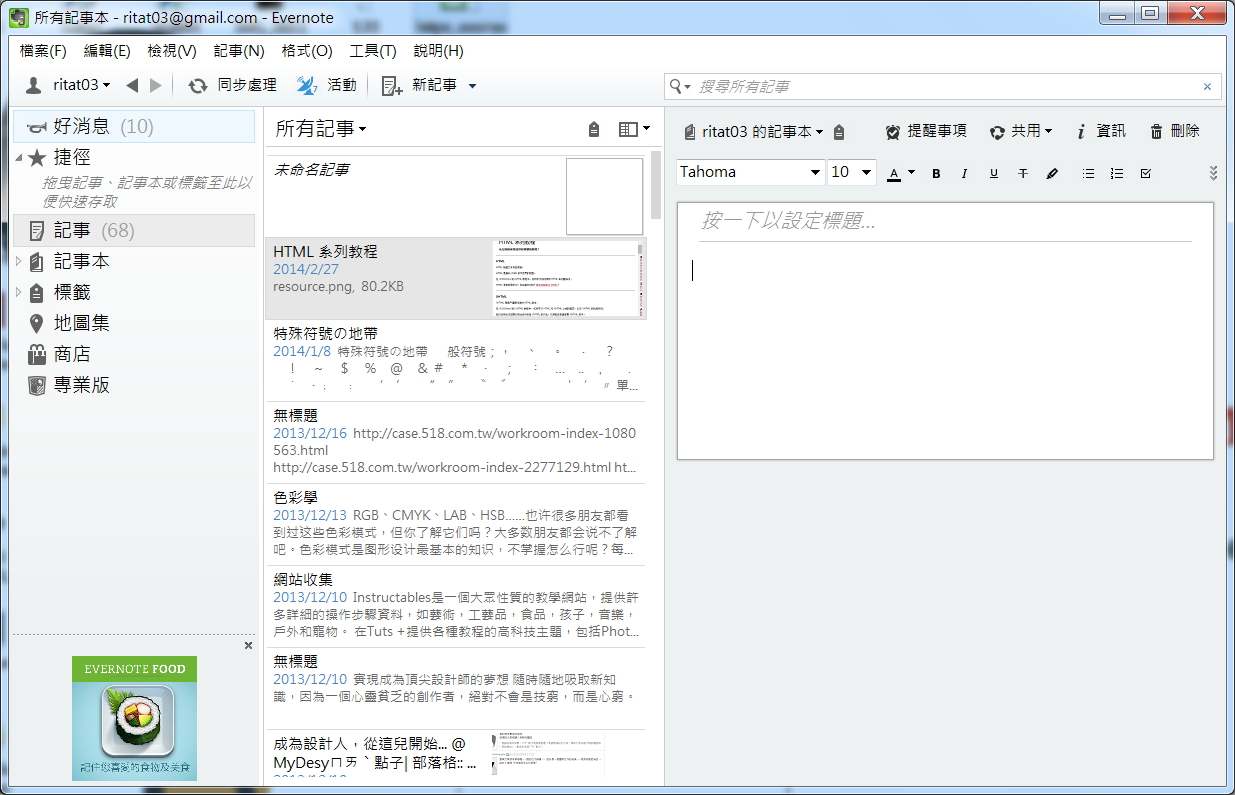Select the 未命名記事 note
The height and width of the screenshot is (795, 1235).
(456, 195)
